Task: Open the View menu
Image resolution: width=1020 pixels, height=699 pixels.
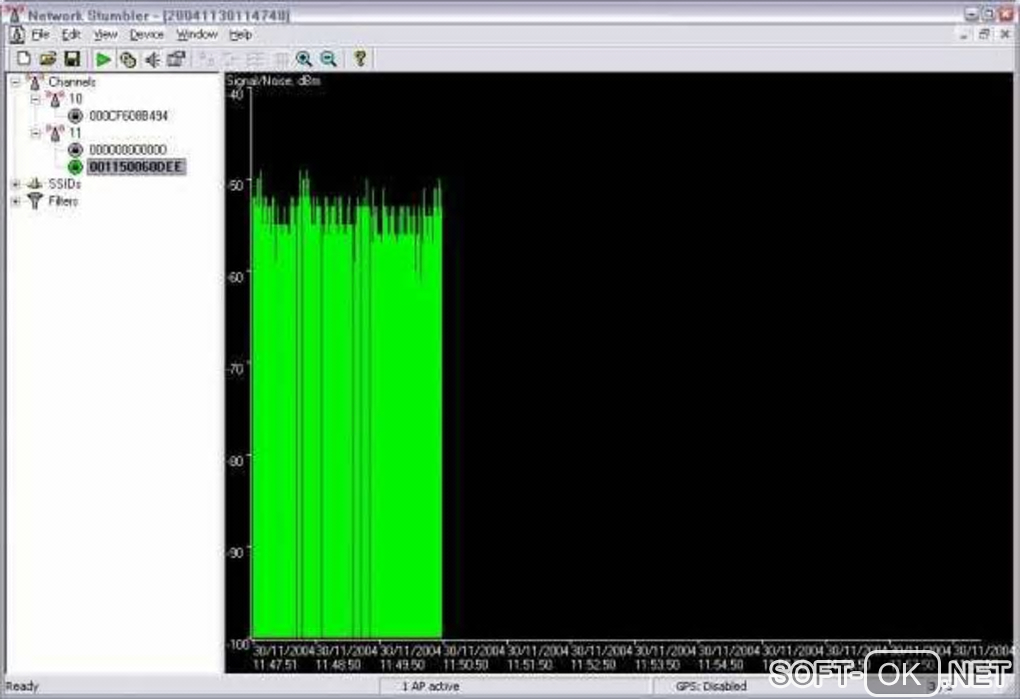Action: point(105,34)
